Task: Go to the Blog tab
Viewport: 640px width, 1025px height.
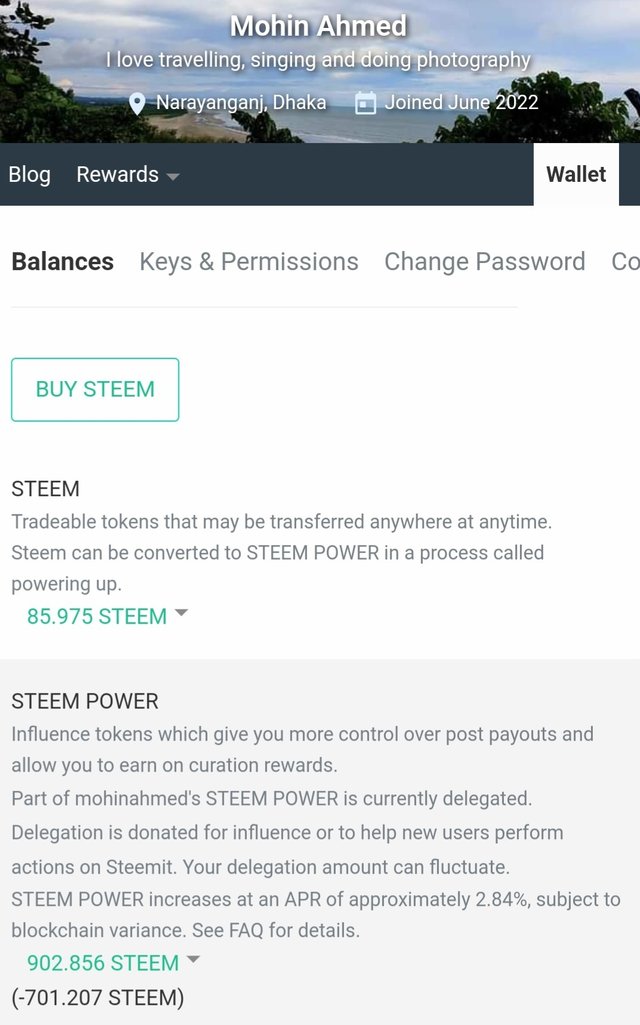Action: coord(29,175)
